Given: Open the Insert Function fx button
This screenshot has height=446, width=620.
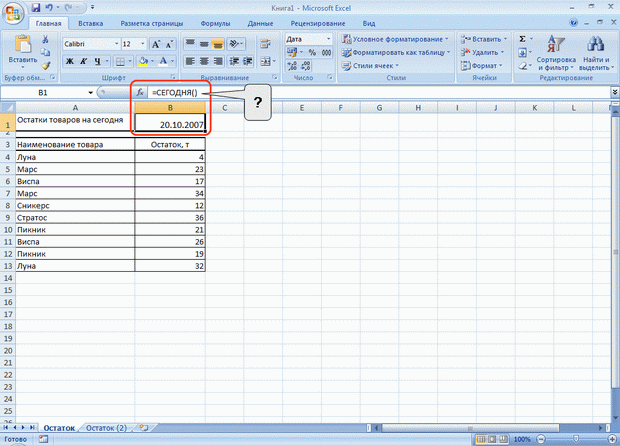Looking at the screenshot, I should pyautogui.click(x=140, y=93).
